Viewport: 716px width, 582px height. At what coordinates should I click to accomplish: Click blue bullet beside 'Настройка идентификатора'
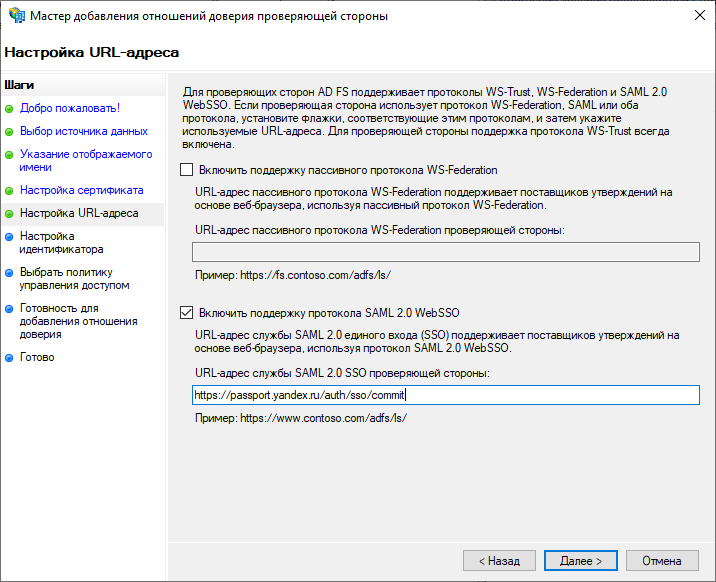10,237
